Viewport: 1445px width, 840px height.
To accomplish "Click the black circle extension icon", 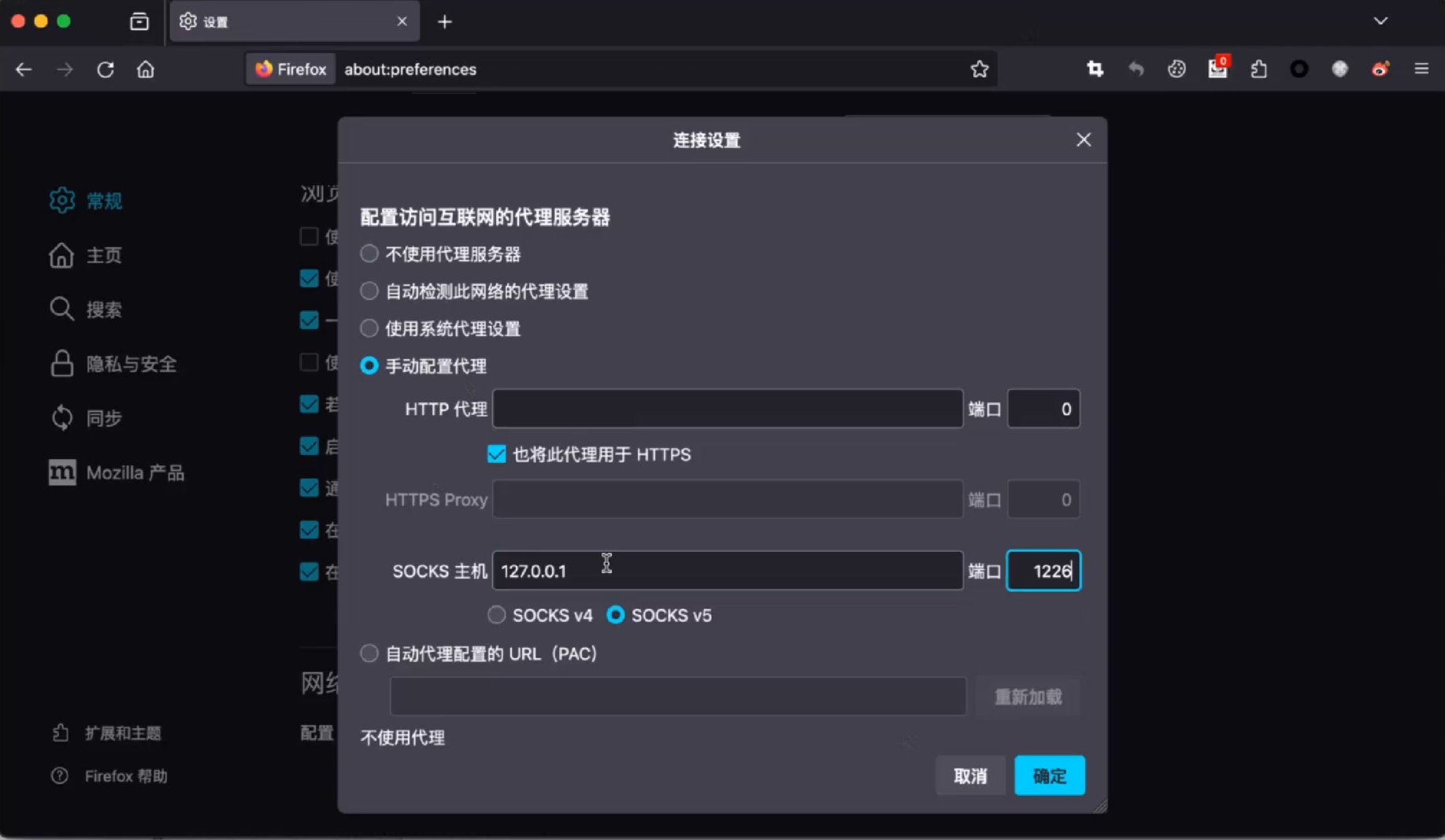I will (x=1299, y=69).
